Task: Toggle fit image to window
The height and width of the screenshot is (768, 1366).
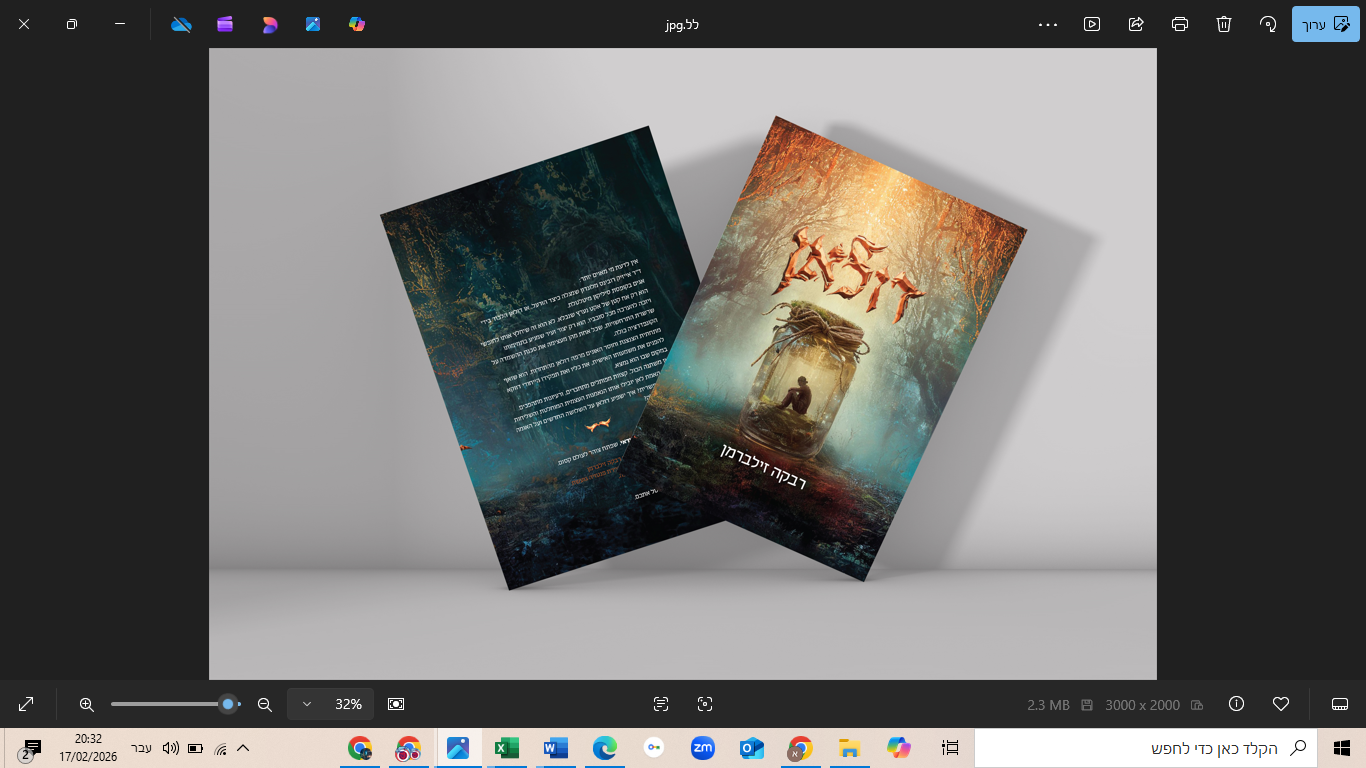Action: tap(396, 704)
